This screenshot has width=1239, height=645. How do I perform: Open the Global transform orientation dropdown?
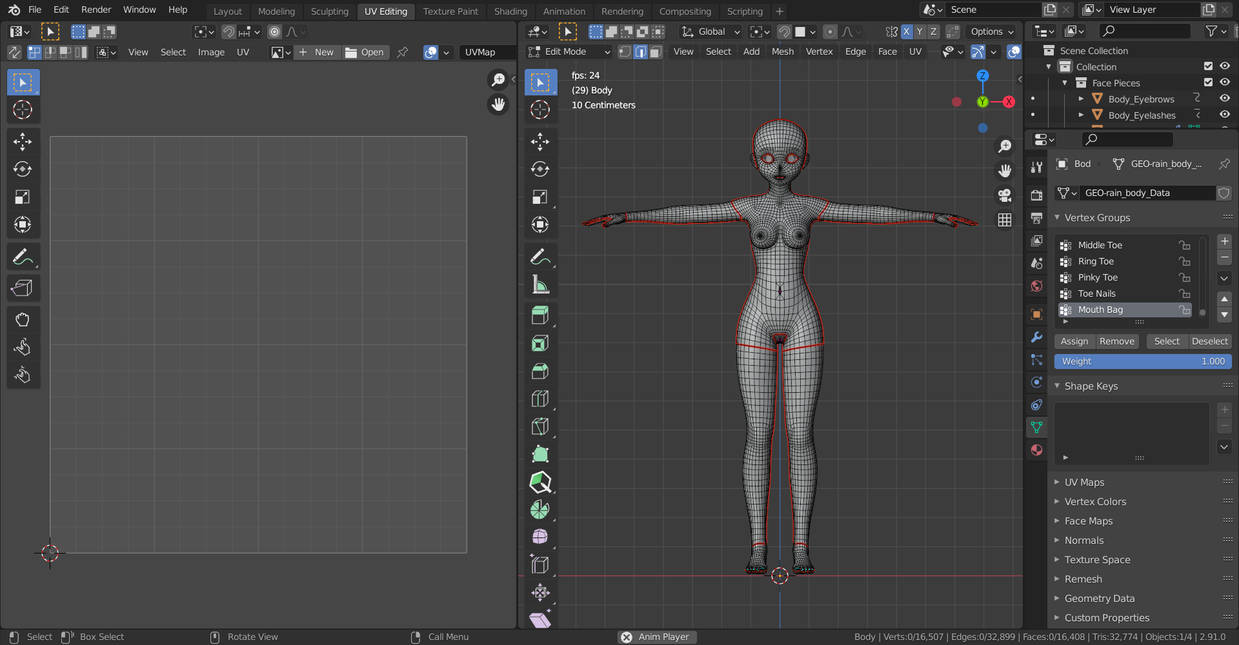point(711,31)
